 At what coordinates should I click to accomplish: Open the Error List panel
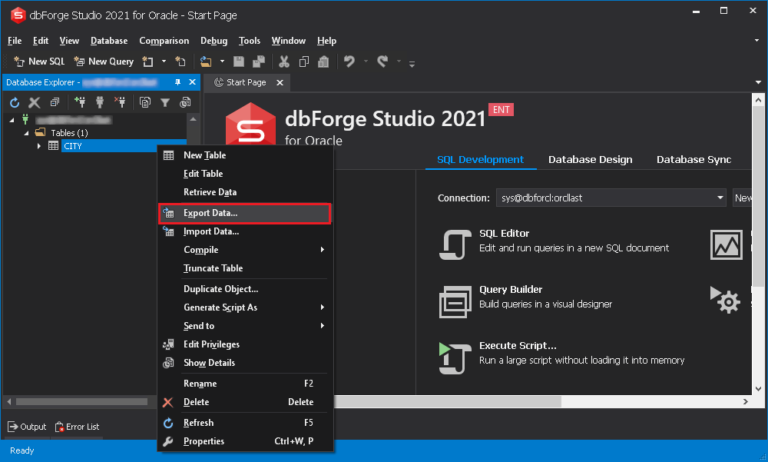(78, 426)
